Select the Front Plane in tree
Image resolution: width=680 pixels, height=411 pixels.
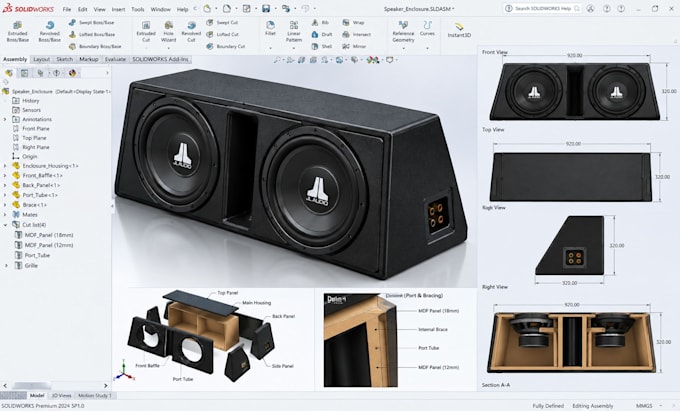tap(36, 128)
